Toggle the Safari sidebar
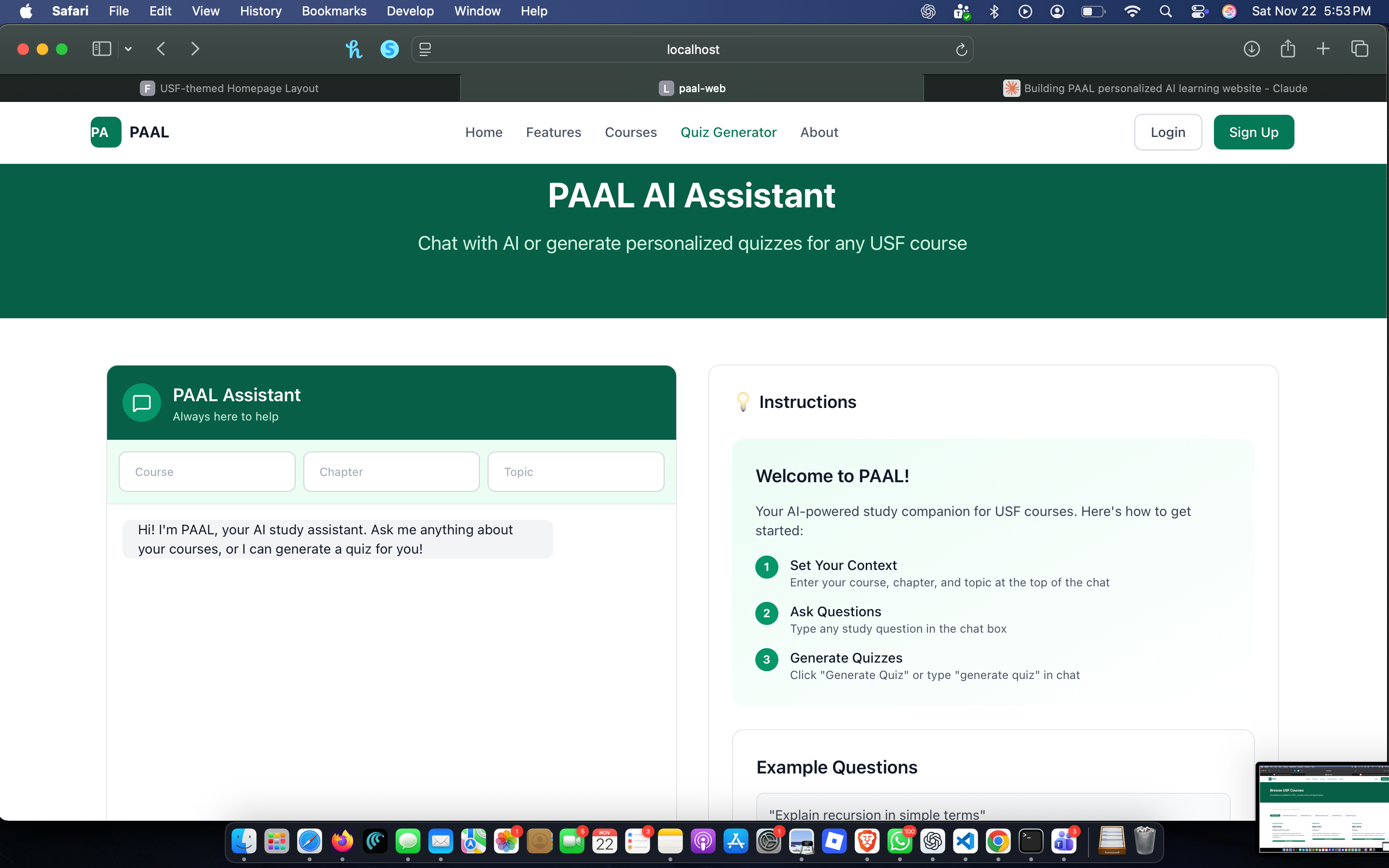 102,49
